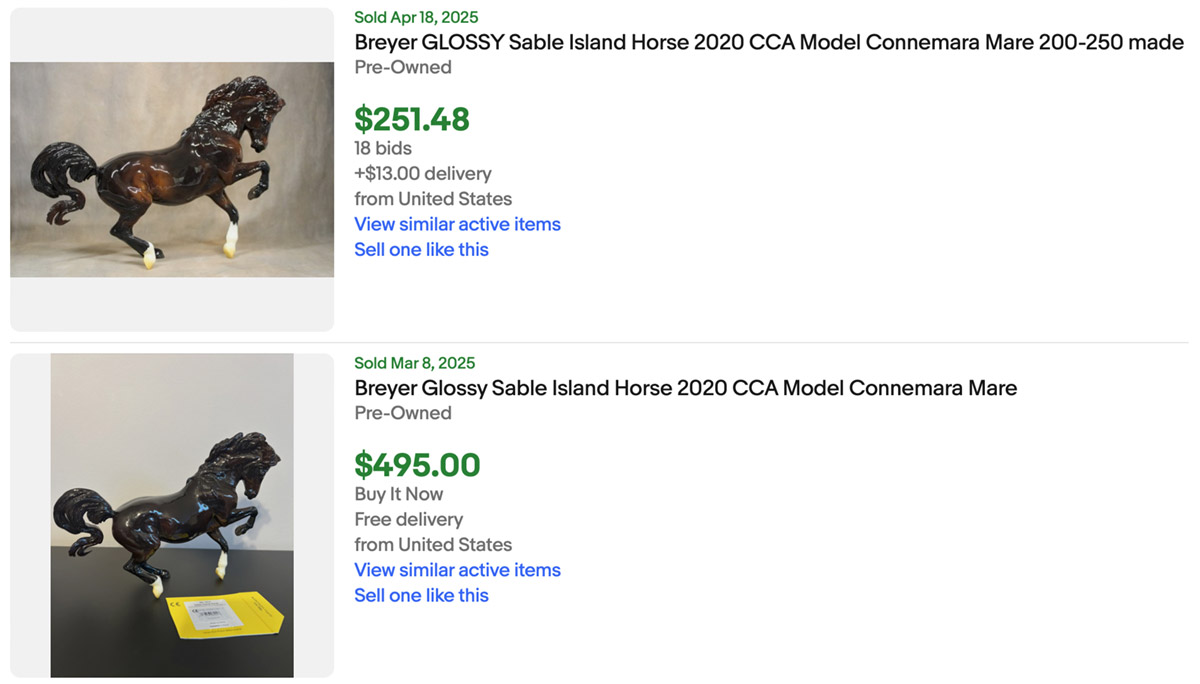The width and height of the screenshot is (1200, 684).
Task: Click the Sold Mar 8, 2025 label
Action: coord(414,363)
